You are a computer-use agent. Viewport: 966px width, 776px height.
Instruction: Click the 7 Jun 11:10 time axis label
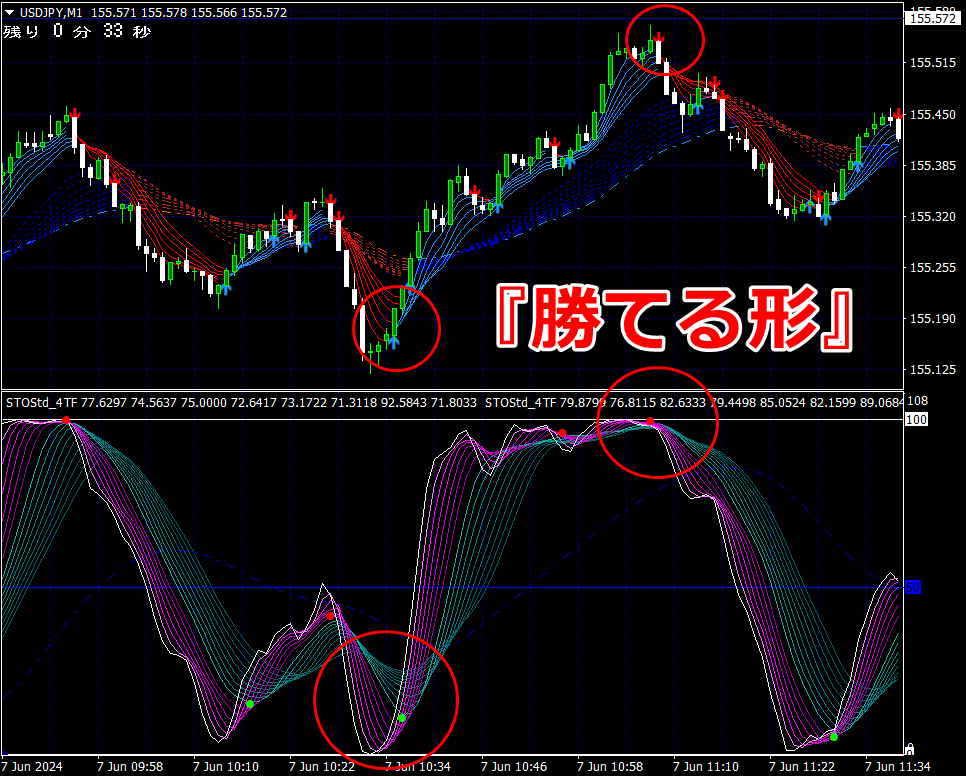coord(706,767)
